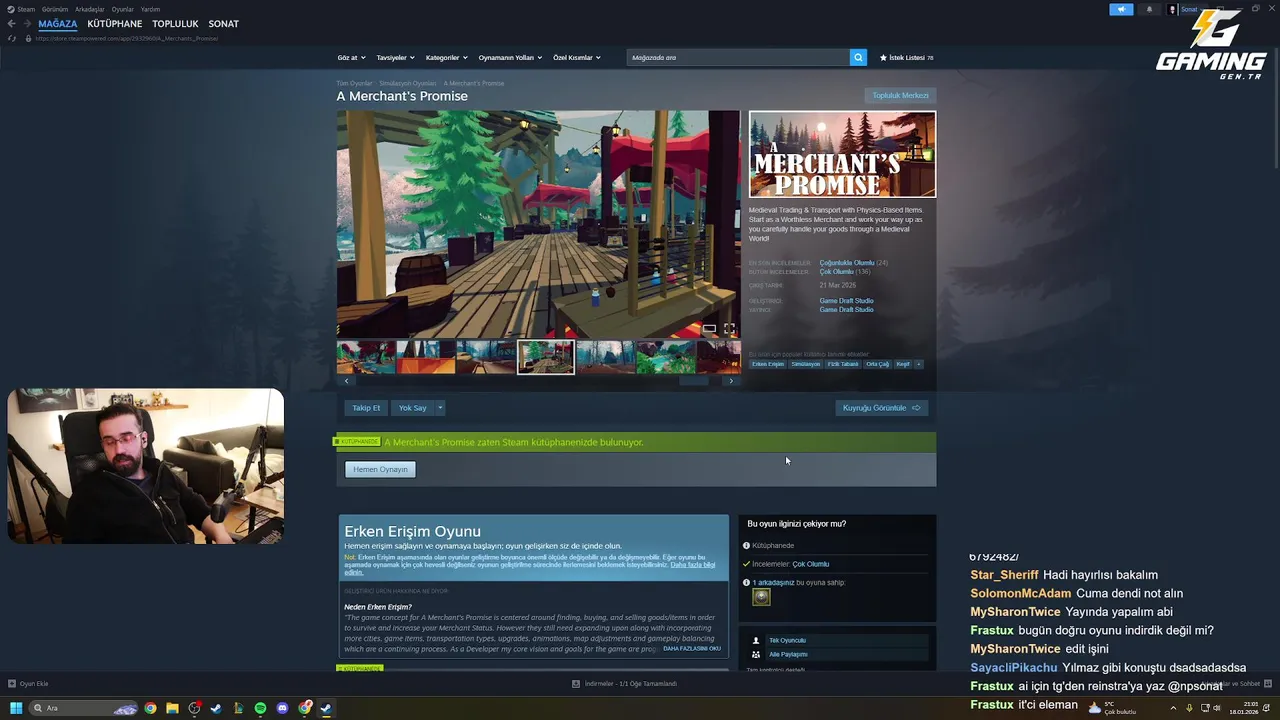Click thumbnail strip horizontal scroll handle
Viewport: 1280px width, 720px height.
(693, 381)
